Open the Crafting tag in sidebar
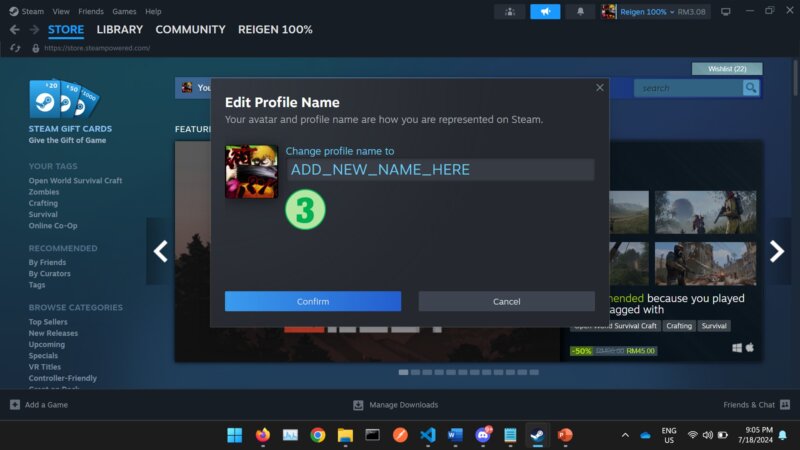This screenshot has height=450, width=800. tap(43, 203)
